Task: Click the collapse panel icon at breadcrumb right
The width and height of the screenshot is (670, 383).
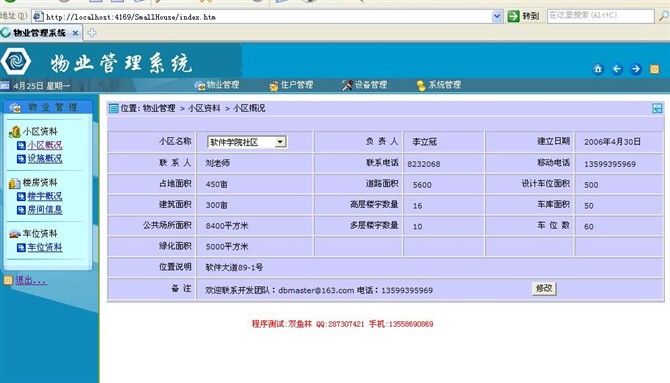Action: click(657, 108)
